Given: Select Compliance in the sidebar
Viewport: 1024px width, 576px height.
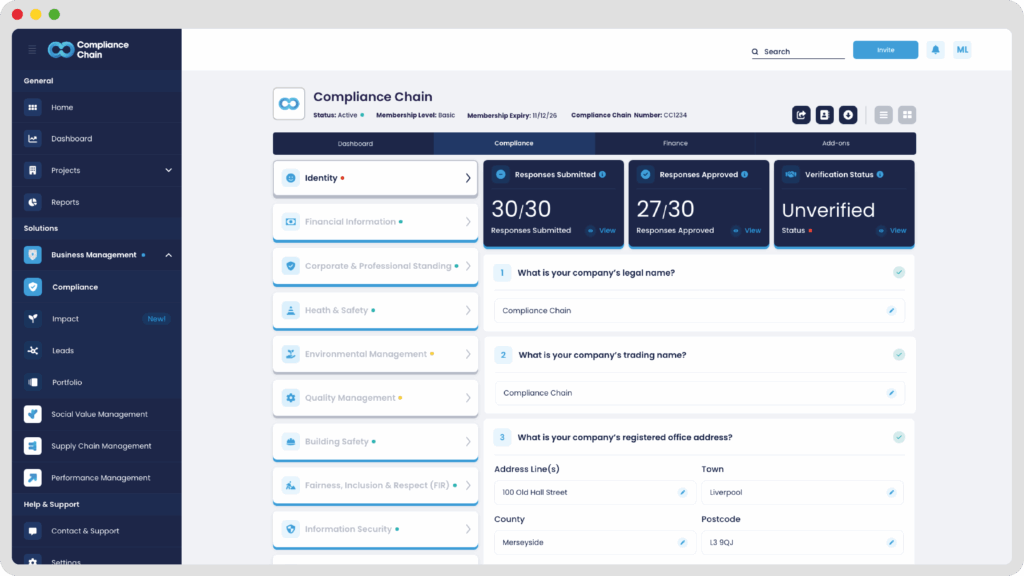Looking at the screenshot, I should pyautogui.click(x=97, y=287).
